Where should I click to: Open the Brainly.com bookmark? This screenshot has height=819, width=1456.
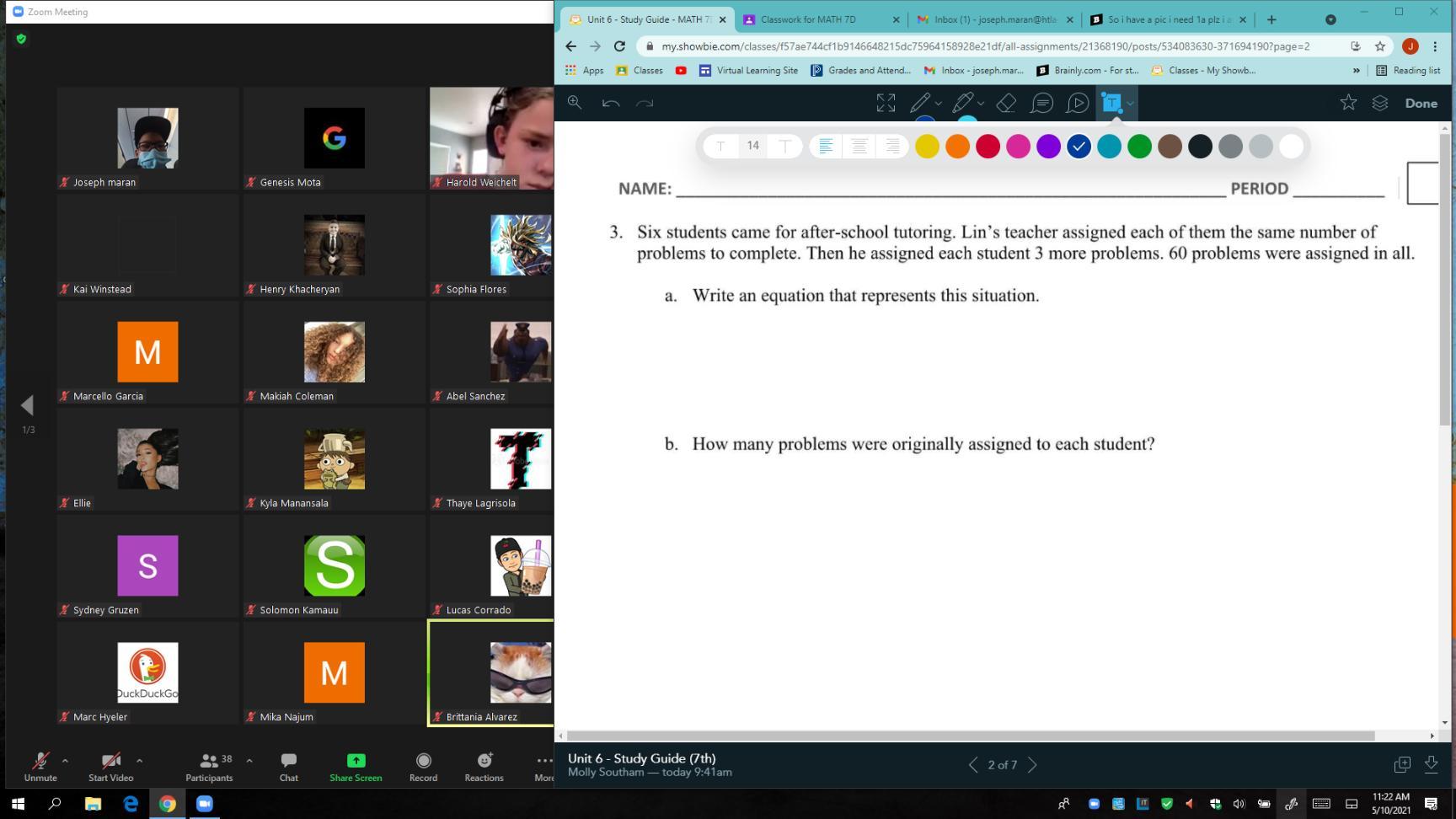[x=1088, y=71]
